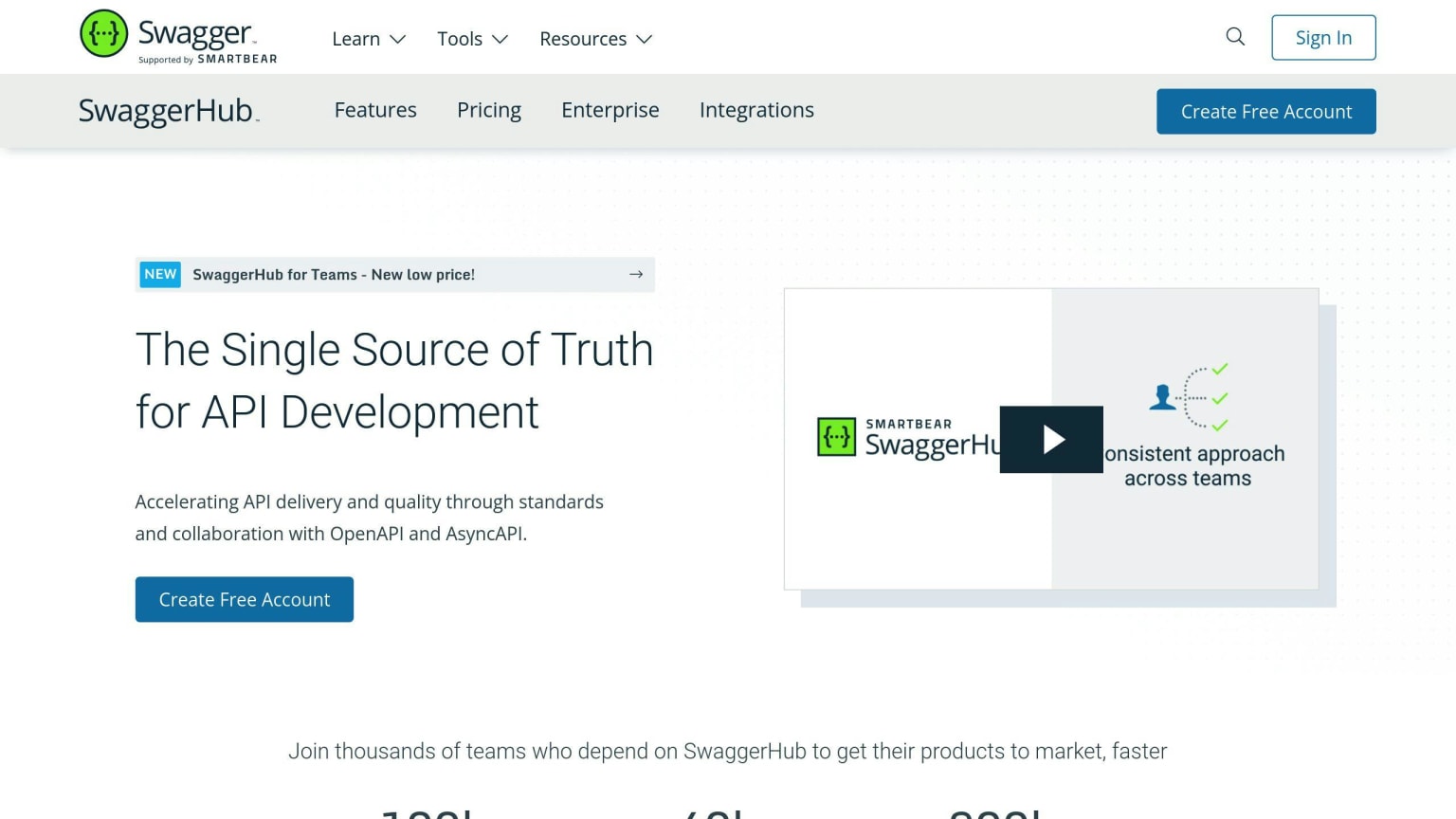Image resolution: width=1456 pixels, height=819 pixels.
Task: Open the Pricing page
Action: (489, 110)
